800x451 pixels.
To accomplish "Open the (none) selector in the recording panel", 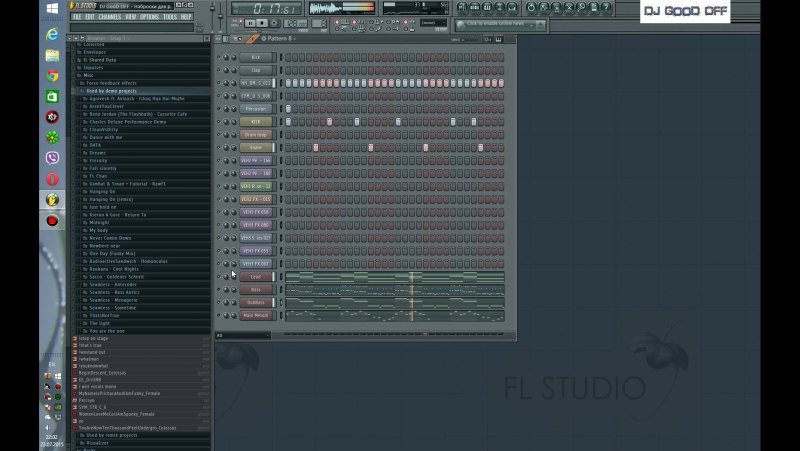I will coord(433,22).
